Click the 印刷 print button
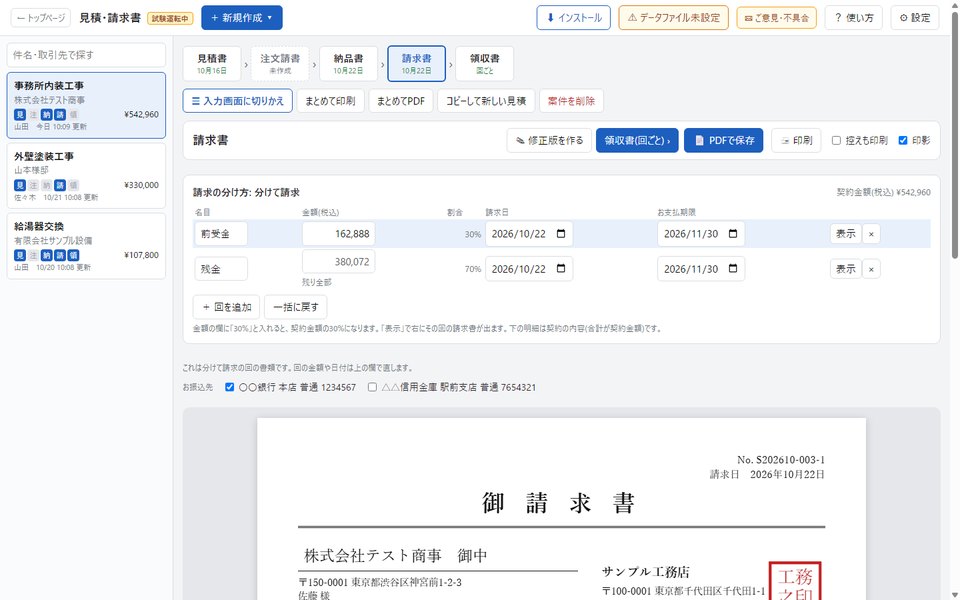The width and height of the screenshot is (960, 600). (x=796, y=140)
